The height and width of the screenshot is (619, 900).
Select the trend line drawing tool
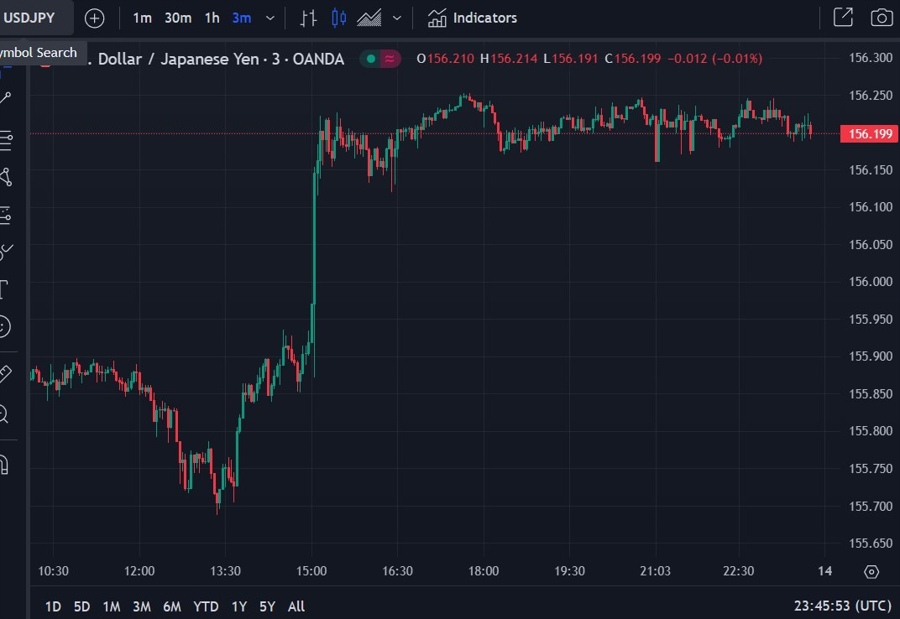coord(6,98)
